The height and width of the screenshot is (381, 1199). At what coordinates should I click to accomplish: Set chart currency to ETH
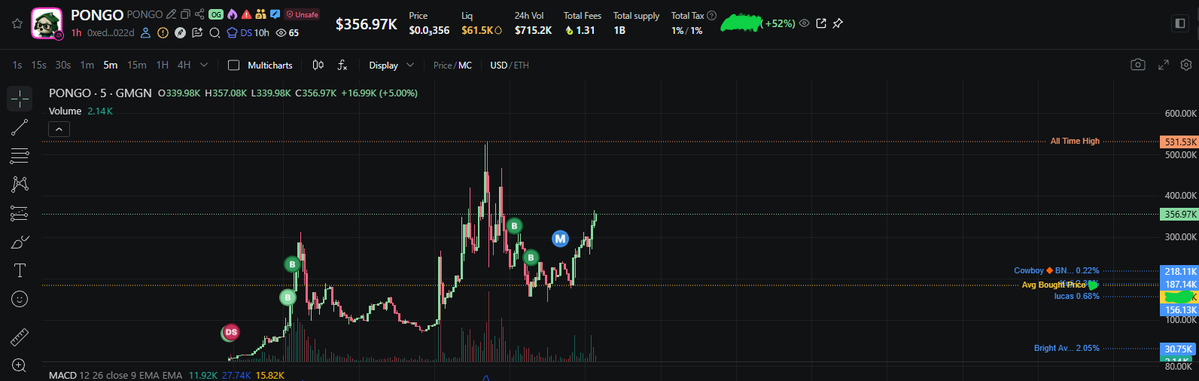pyautogui.click(x=522, y=65)
